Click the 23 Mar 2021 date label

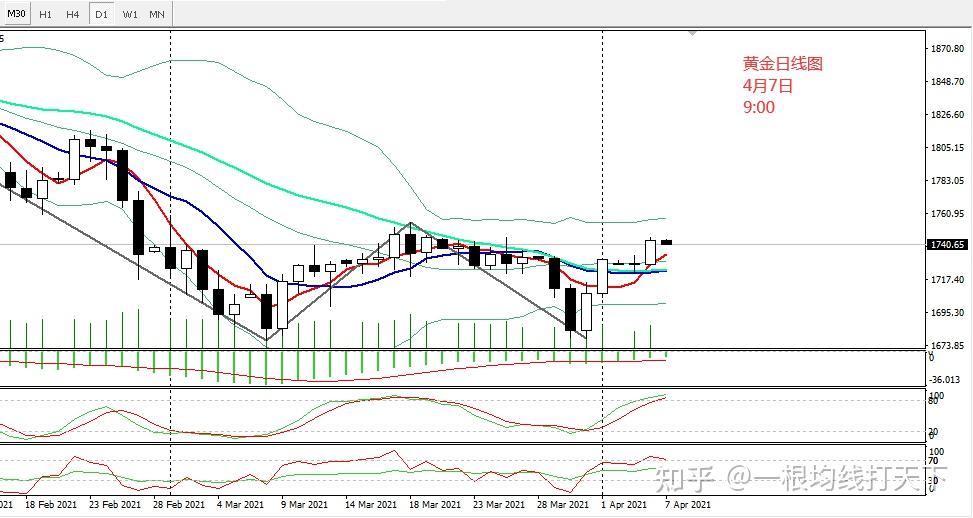tap(499, 504)
